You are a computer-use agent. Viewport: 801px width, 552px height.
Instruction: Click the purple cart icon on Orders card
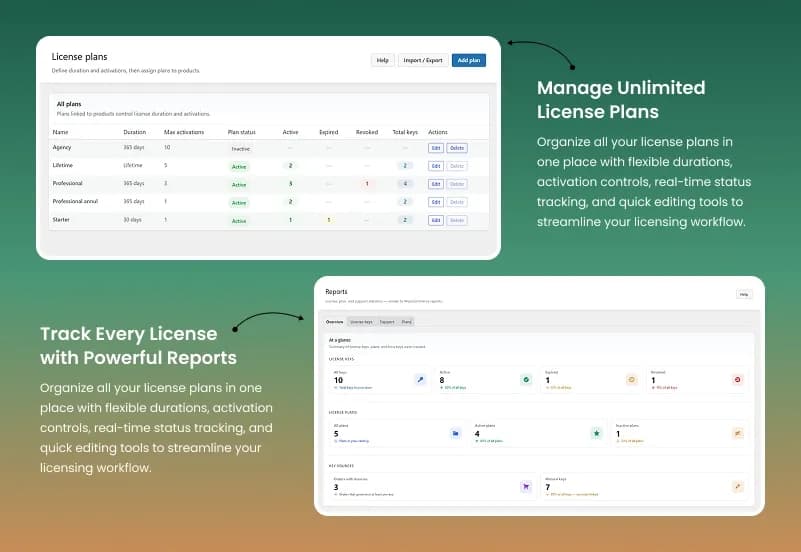click(526, 487)
